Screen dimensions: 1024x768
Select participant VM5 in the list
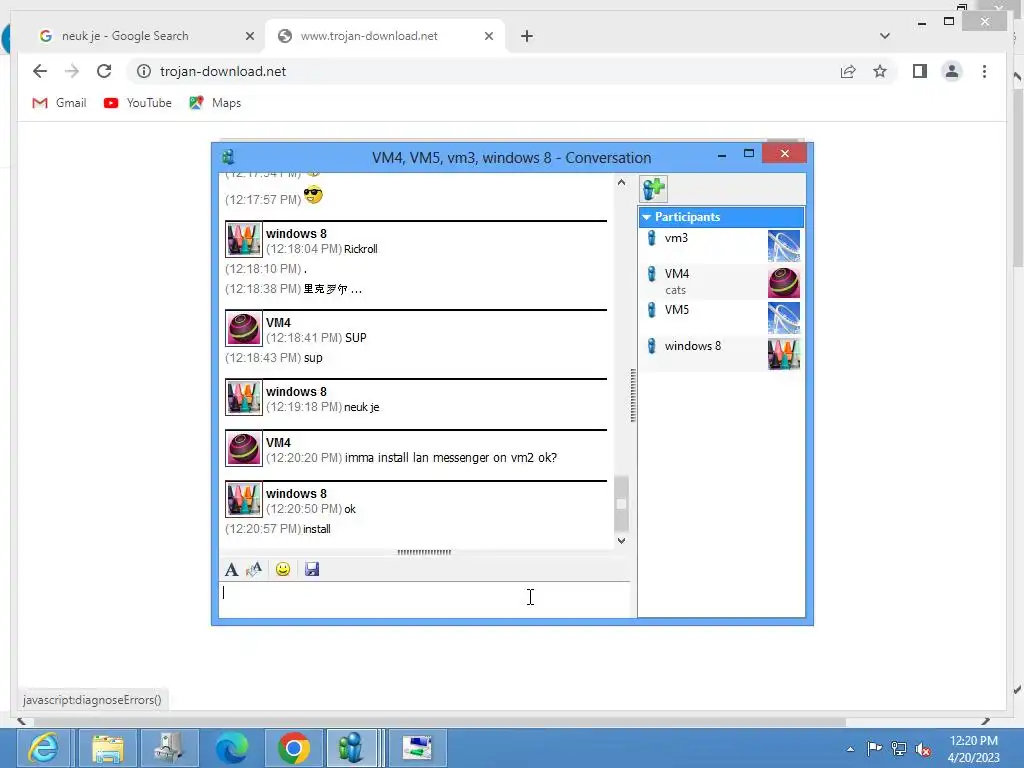coord(721,317)
